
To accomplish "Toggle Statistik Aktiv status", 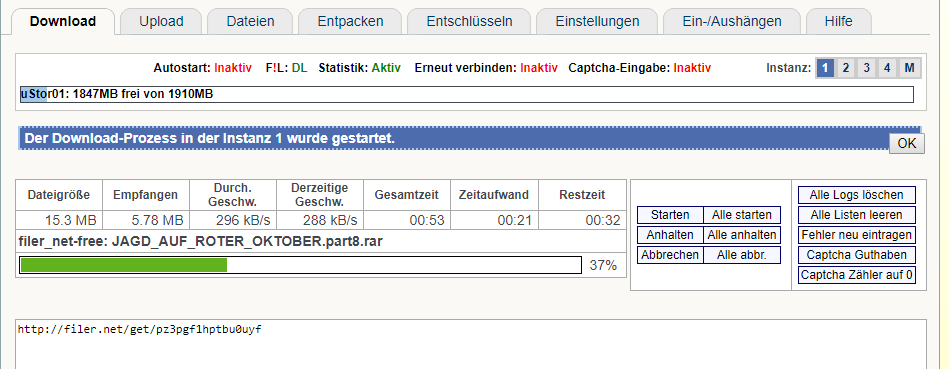I will [386, 68].
